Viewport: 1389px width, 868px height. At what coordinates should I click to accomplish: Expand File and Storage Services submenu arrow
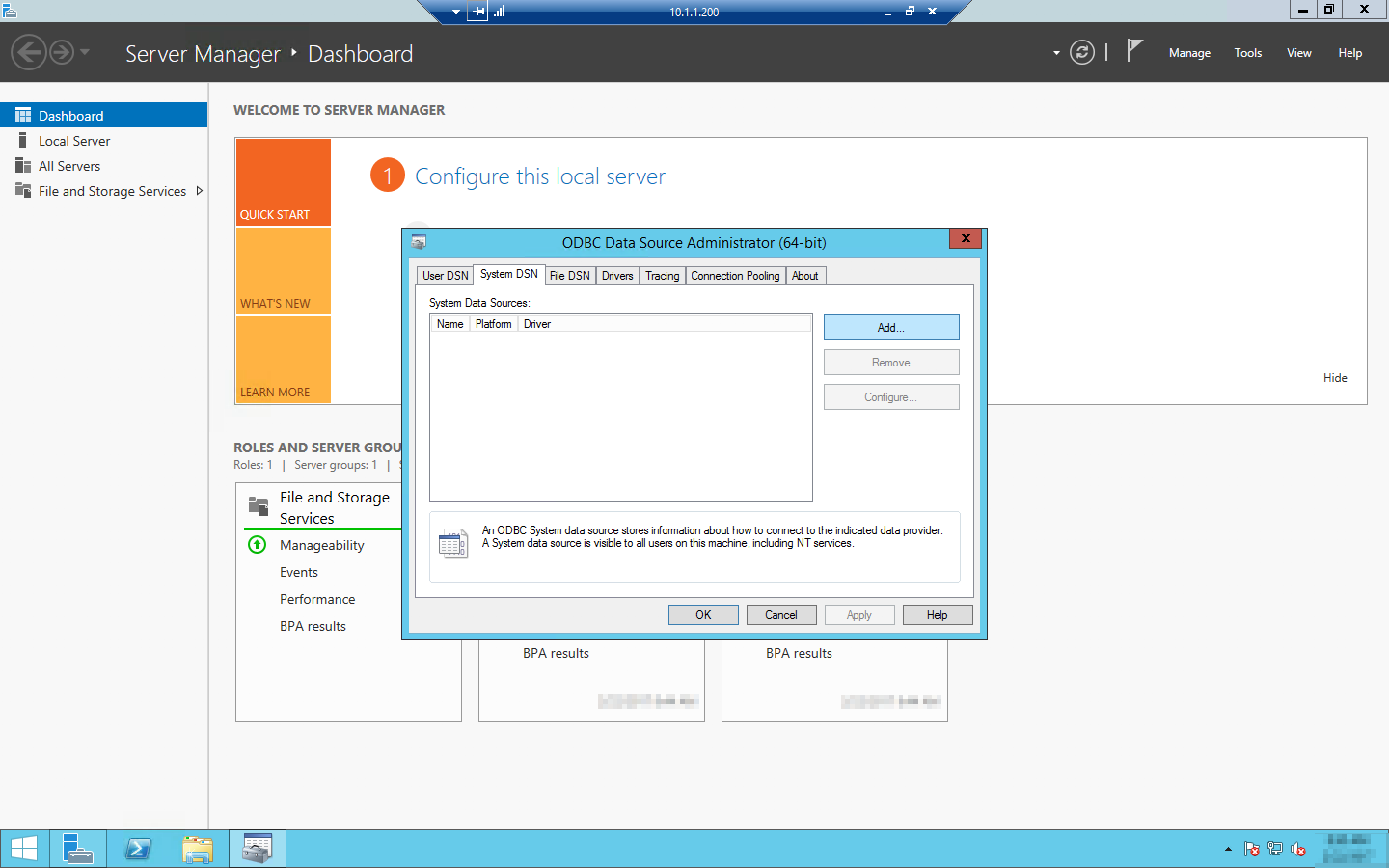[x=199, y=190]
